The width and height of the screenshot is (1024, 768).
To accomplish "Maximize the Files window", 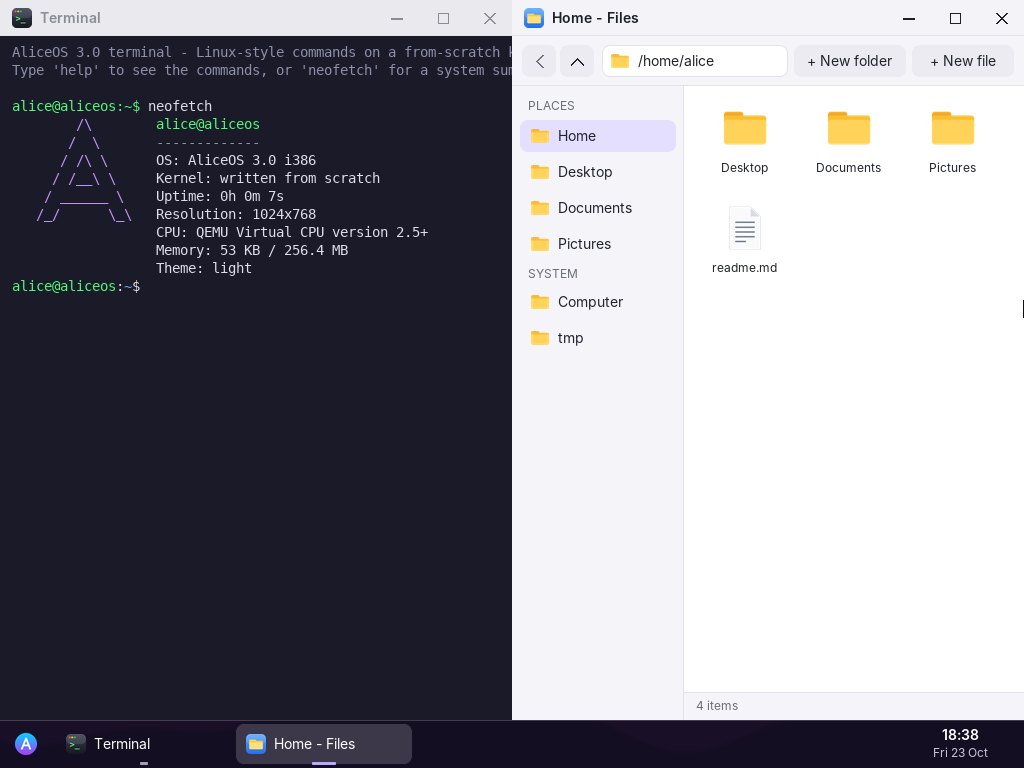I will (955, 18).
